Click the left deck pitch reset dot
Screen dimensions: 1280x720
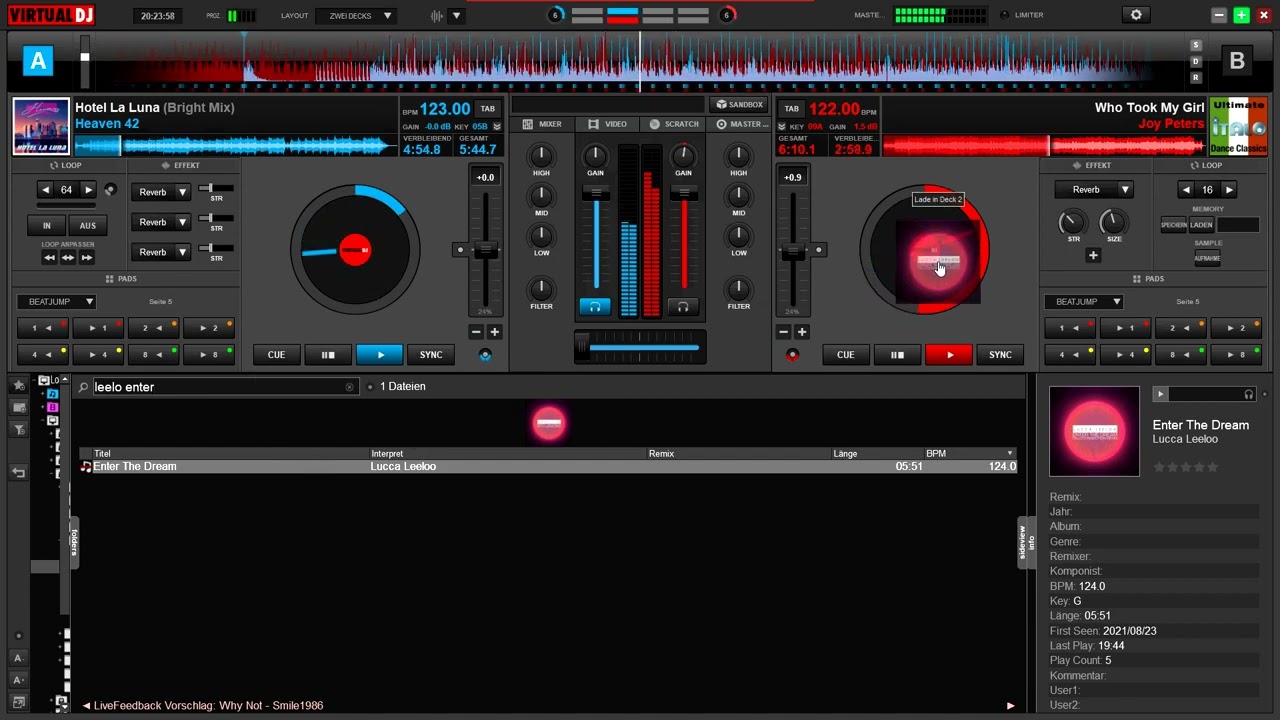point(460,250)
